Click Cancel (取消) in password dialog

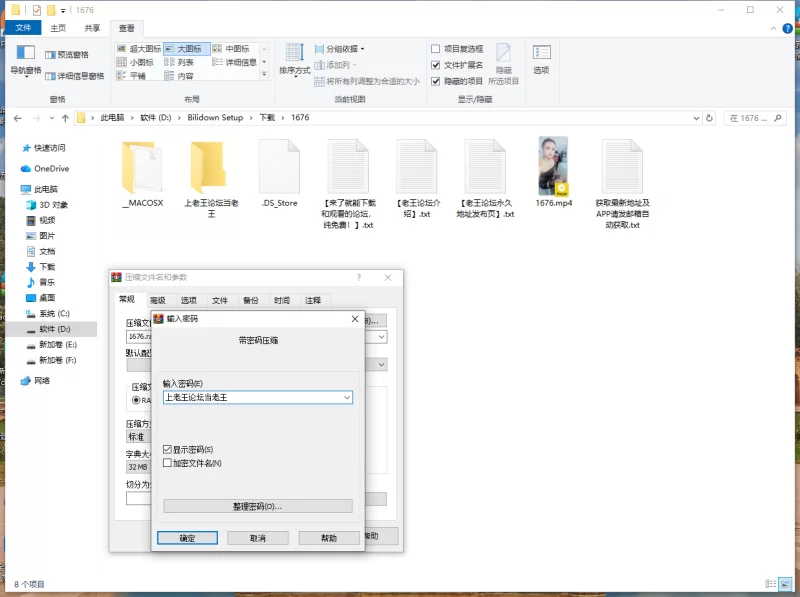point(258,538)
